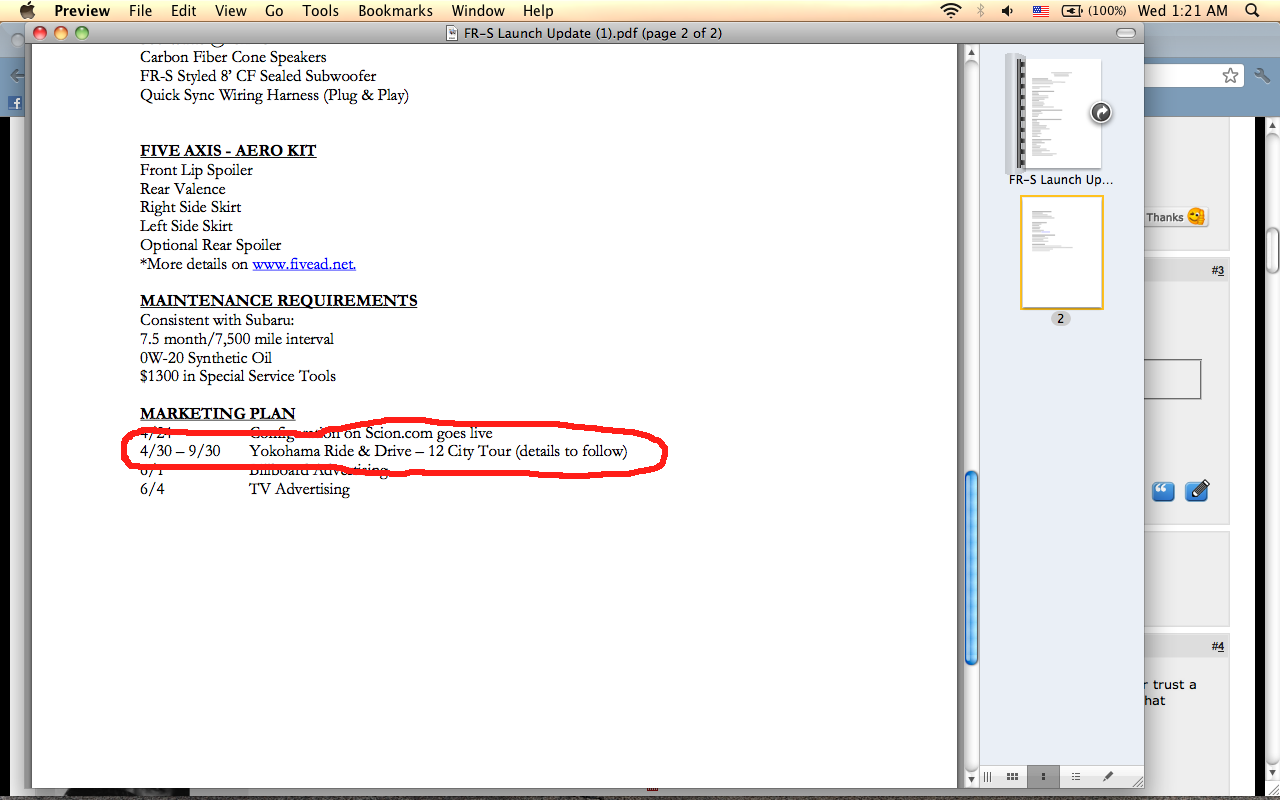Open the Tools menu
Image resolution: width=1280 pixels, height=800 pixels.
click(x=320, y=11)
